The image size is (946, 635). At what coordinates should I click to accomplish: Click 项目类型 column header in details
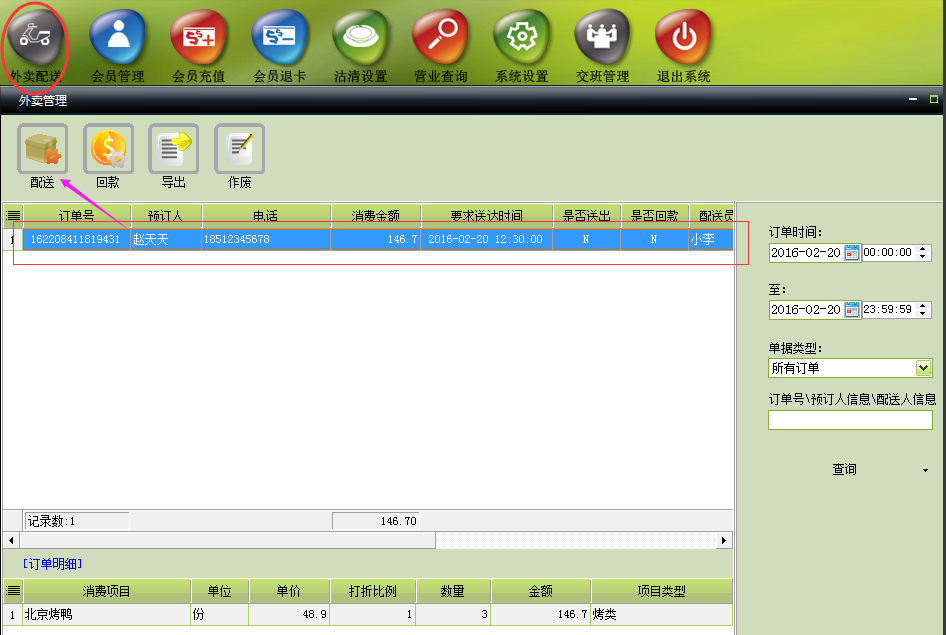[661, 591]
